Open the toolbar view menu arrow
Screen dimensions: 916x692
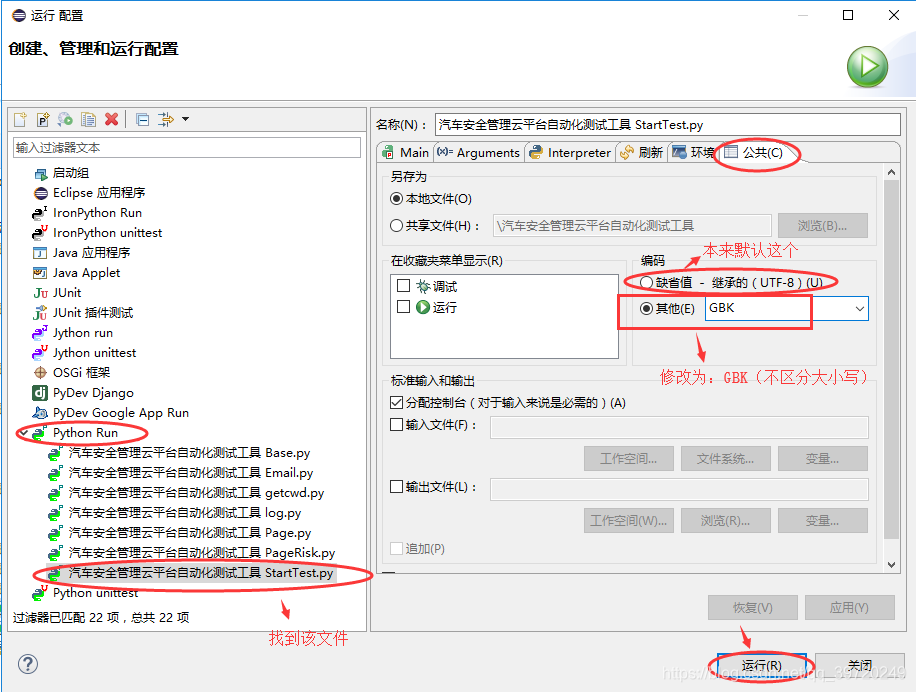[x=185, y=119]
